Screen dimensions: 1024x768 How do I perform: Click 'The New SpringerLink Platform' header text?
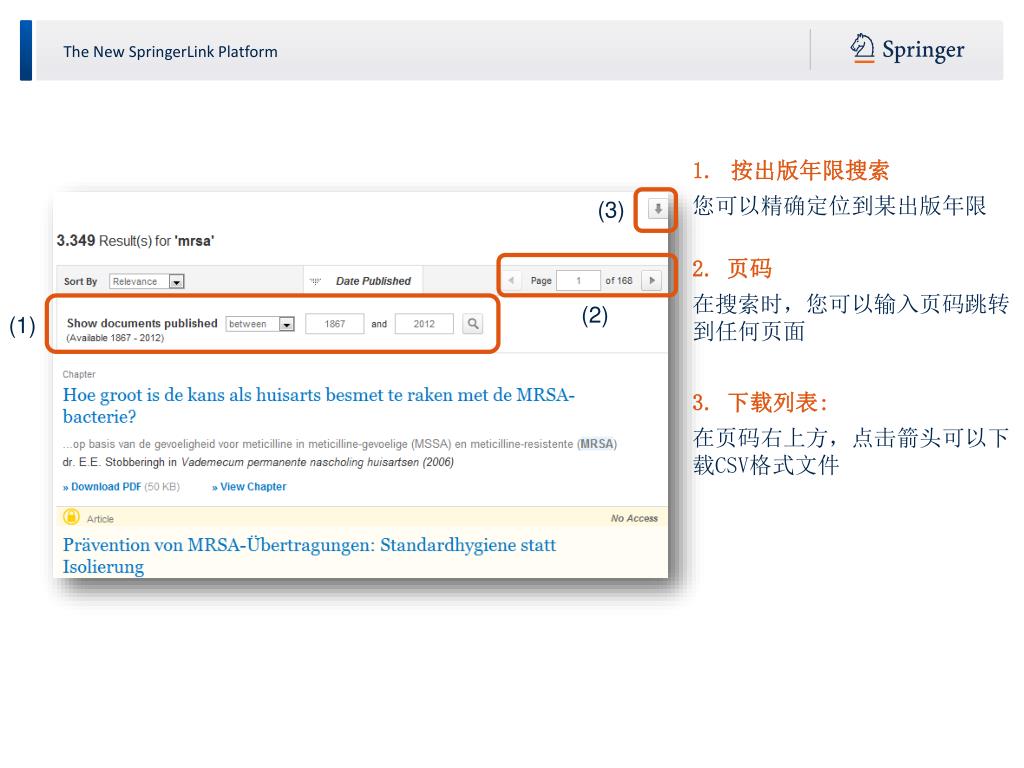170,52
